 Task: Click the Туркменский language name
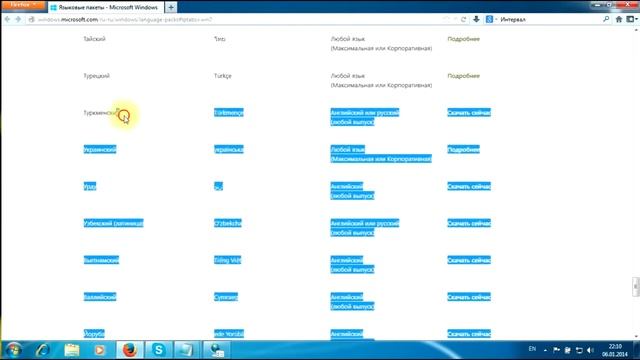coord(100,113)
